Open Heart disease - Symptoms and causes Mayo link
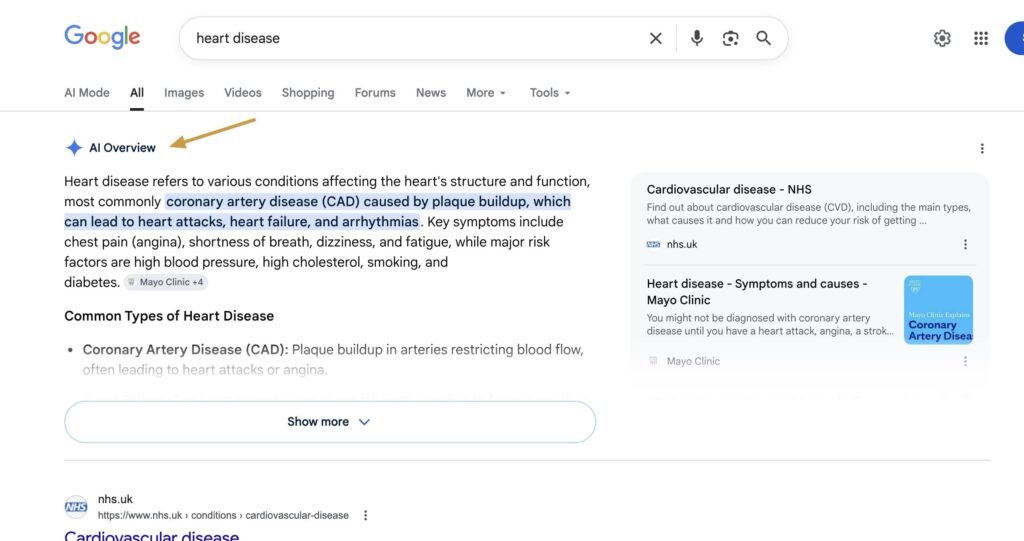 [757, 292]
